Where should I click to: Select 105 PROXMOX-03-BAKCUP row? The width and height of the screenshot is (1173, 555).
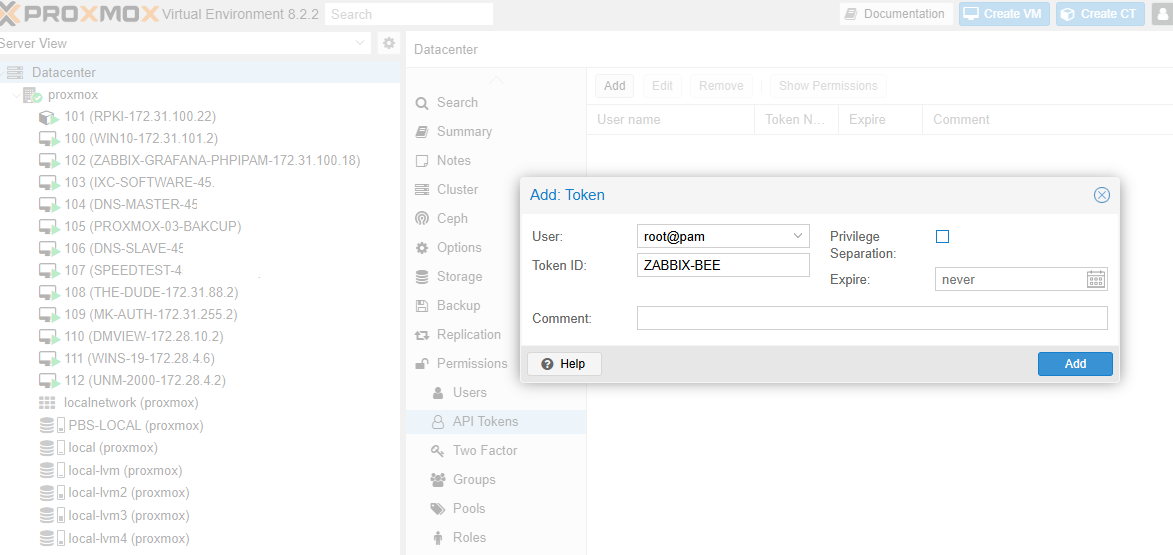click(x=200, y=227)
